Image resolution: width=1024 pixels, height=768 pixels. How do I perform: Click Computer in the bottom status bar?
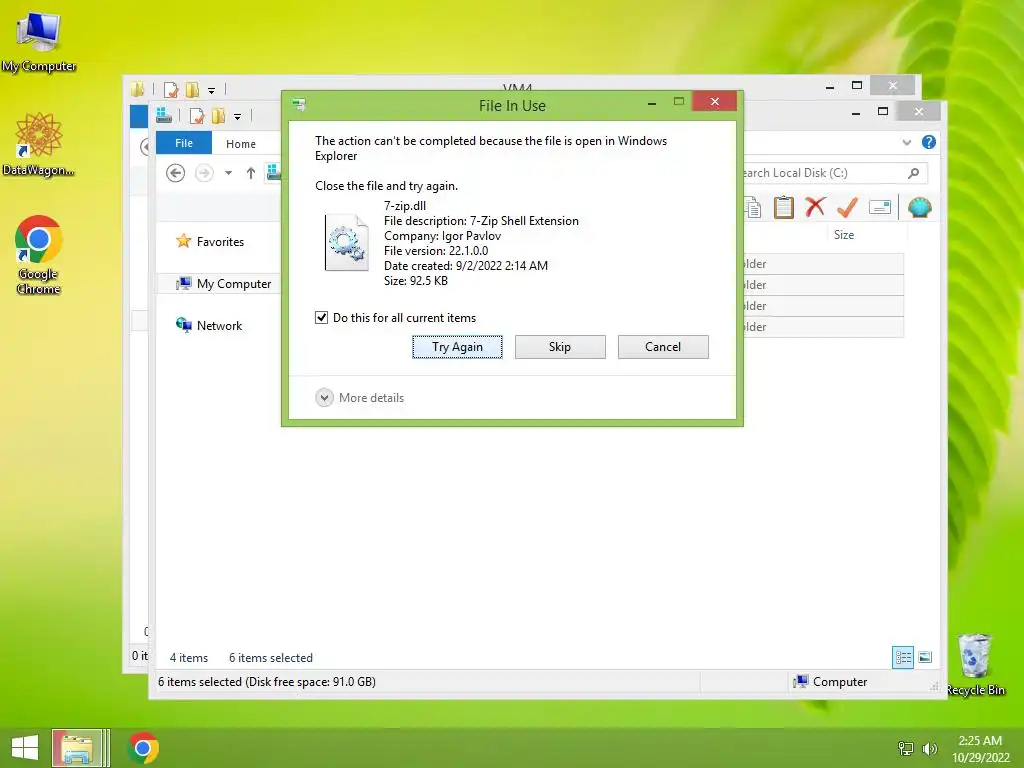(x=830, y=682)
